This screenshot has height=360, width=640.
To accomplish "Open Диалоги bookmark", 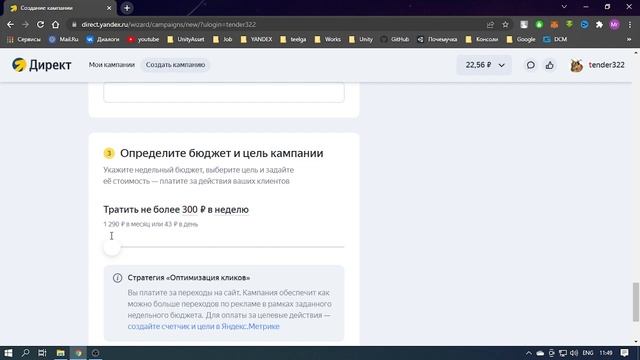I will pyautogui.click(x=103, y=39).
